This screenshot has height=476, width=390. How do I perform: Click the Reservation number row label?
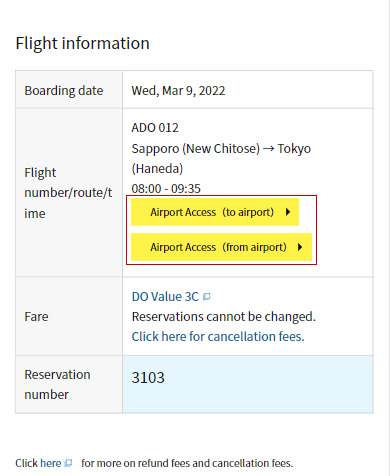[x=57, y=385]
